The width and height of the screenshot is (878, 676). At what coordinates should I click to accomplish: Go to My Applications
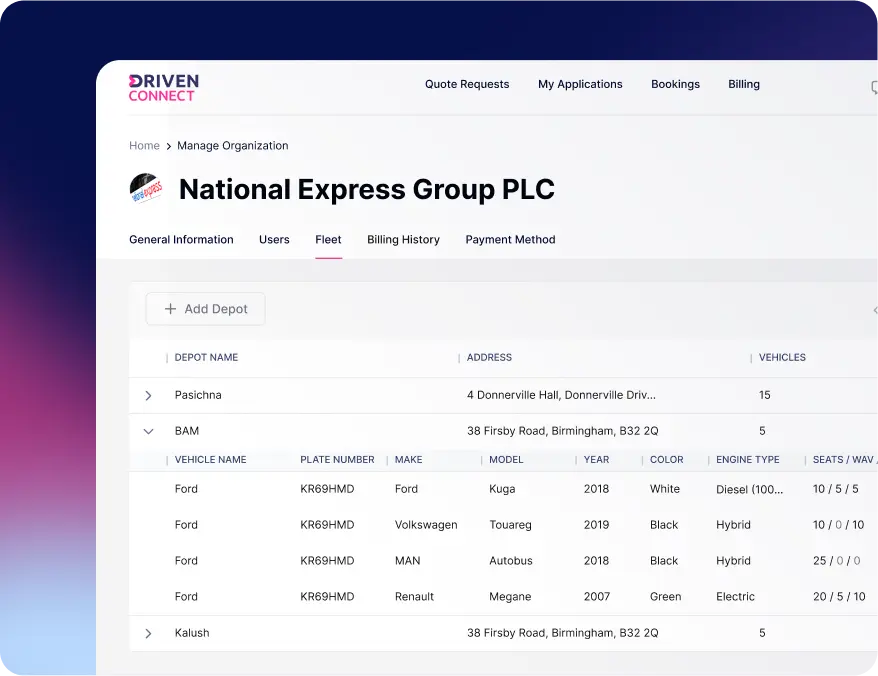[x=580, y=84]
